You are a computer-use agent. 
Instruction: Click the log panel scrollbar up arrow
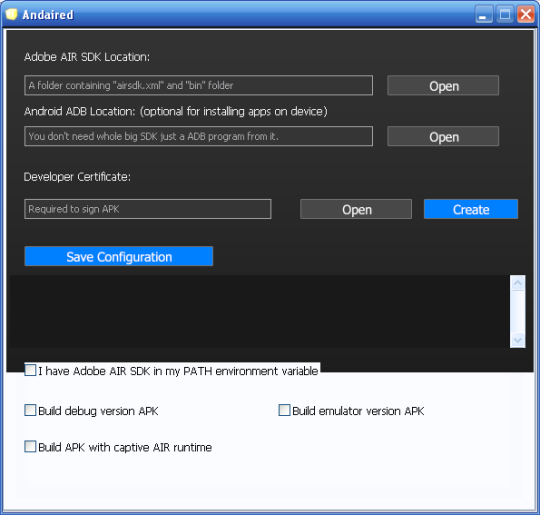pyautogui.click(x=518, y=283)
